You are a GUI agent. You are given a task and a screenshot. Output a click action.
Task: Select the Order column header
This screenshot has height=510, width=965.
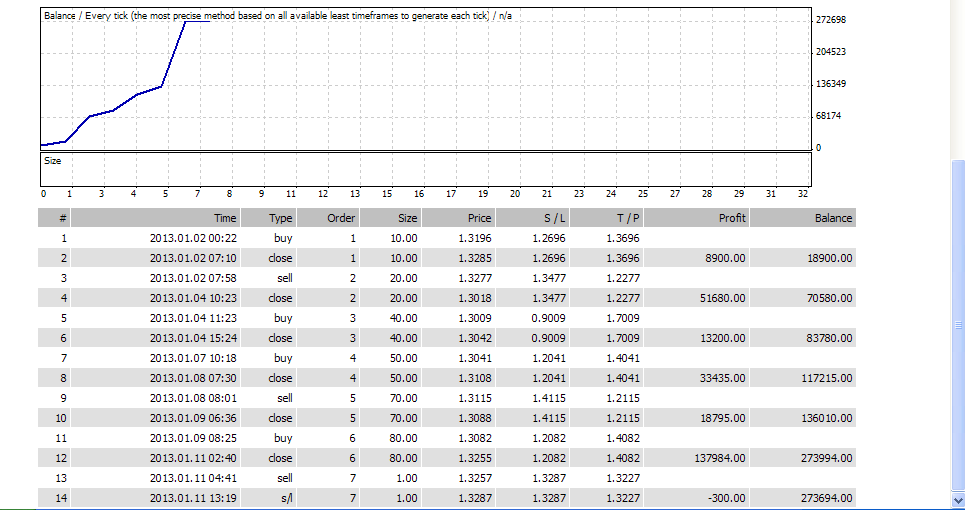[x=341, y=218]
